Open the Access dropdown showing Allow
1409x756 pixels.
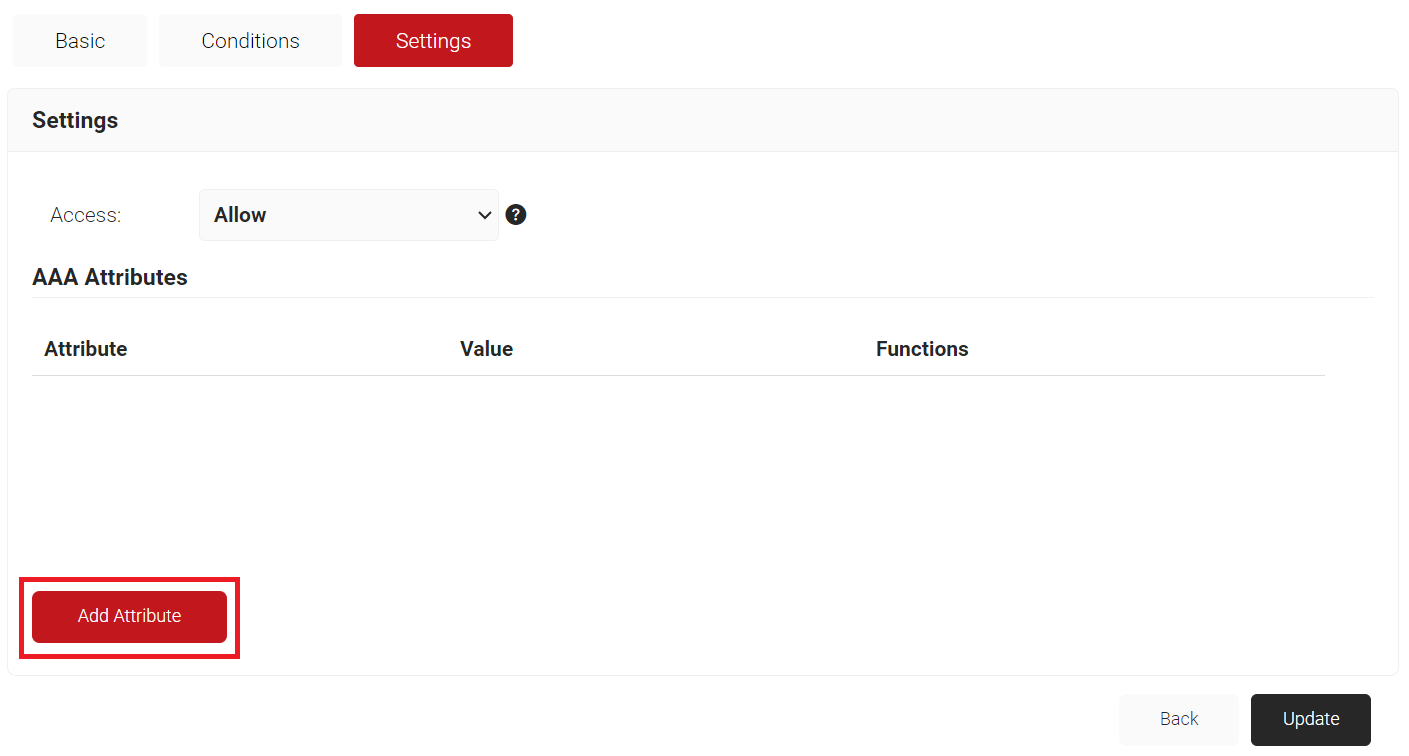pos(348,215)
